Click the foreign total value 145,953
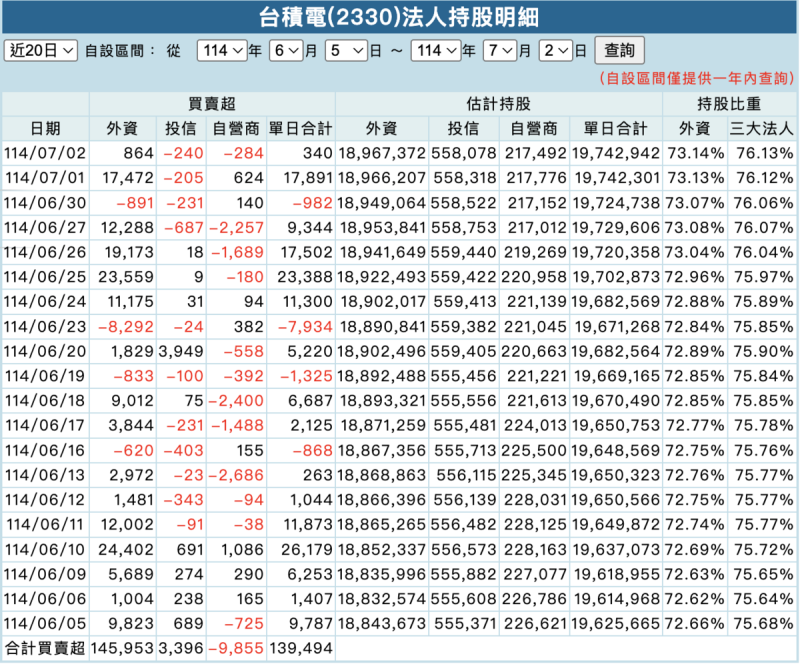 (x=122, y=648)
